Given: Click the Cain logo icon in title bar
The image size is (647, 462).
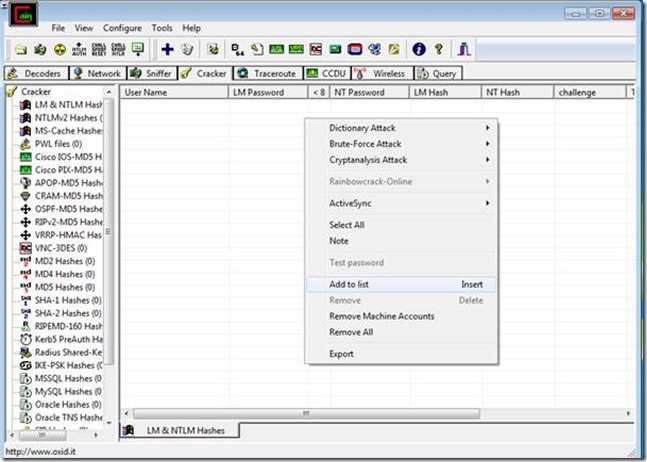Looking at the screenshot, I should pos(23,14).
